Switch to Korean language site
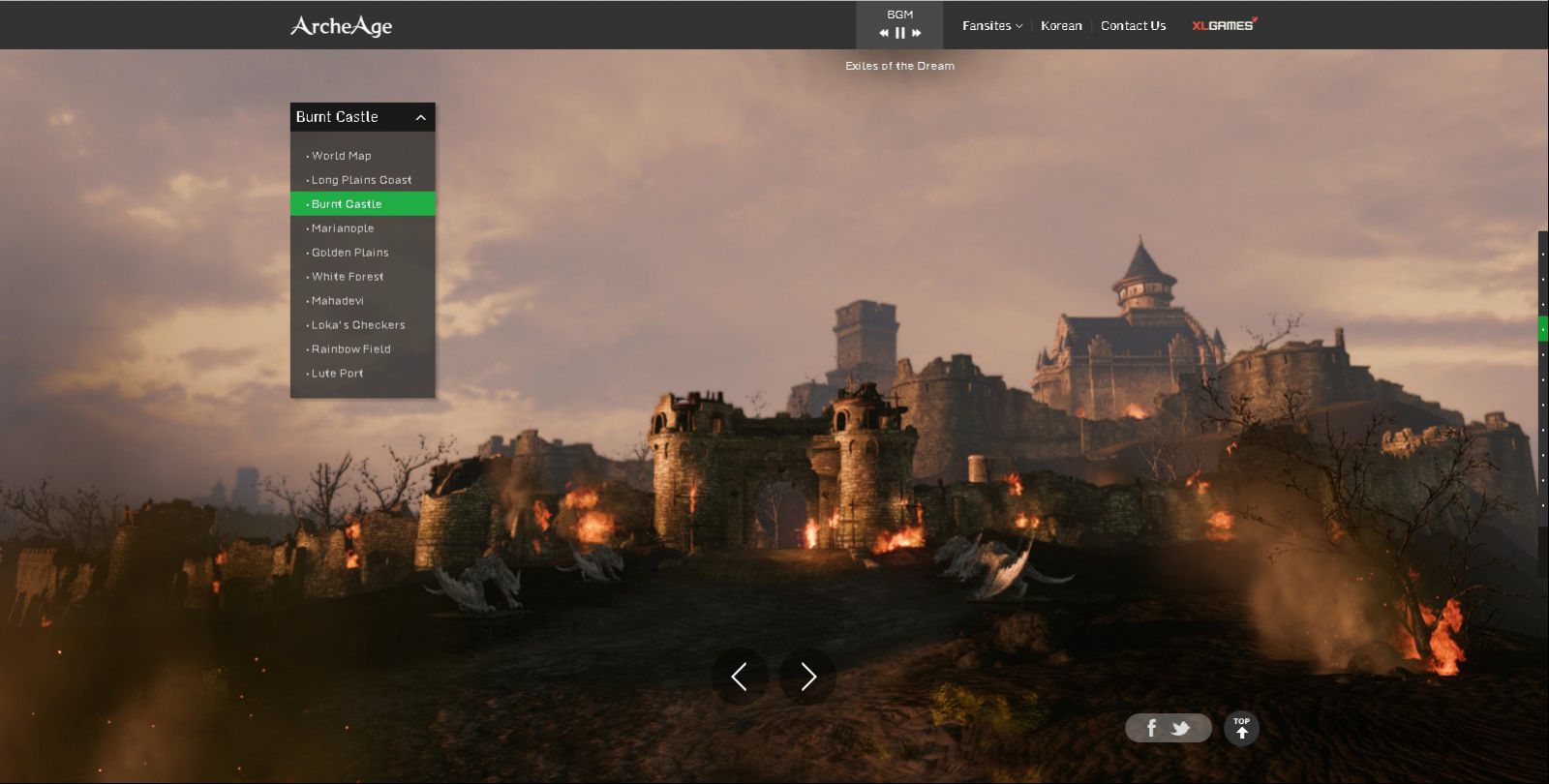1549x784 pixels. (1061, 26)
